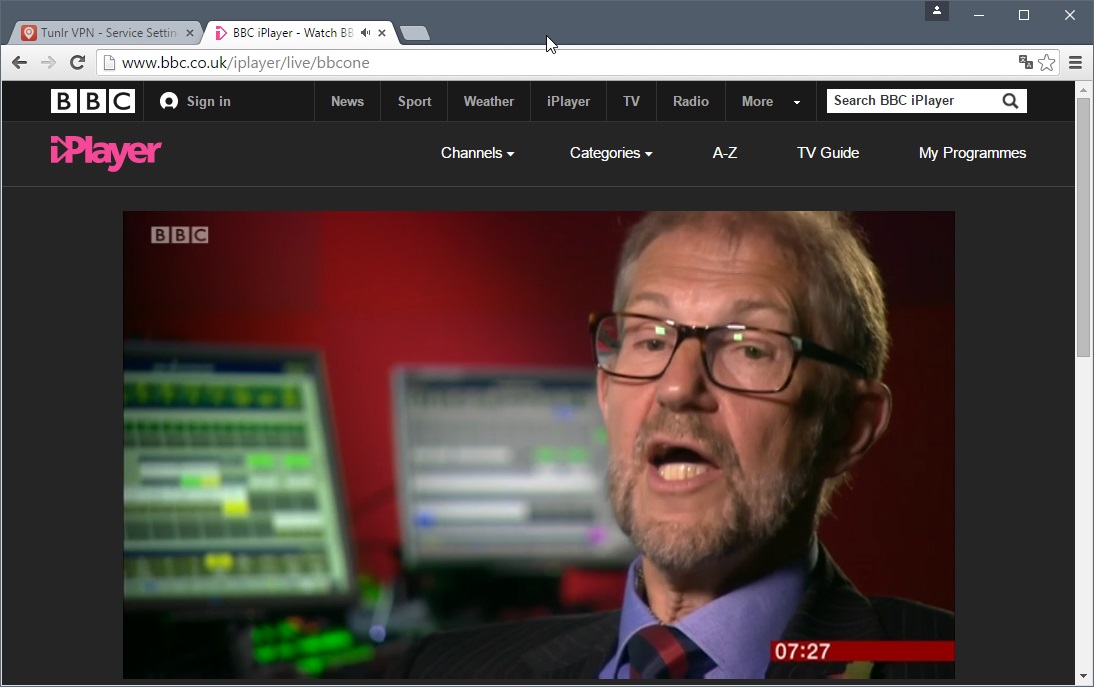
Task: Mute tab via speaker icon
Action: click(x=366, y=33)
